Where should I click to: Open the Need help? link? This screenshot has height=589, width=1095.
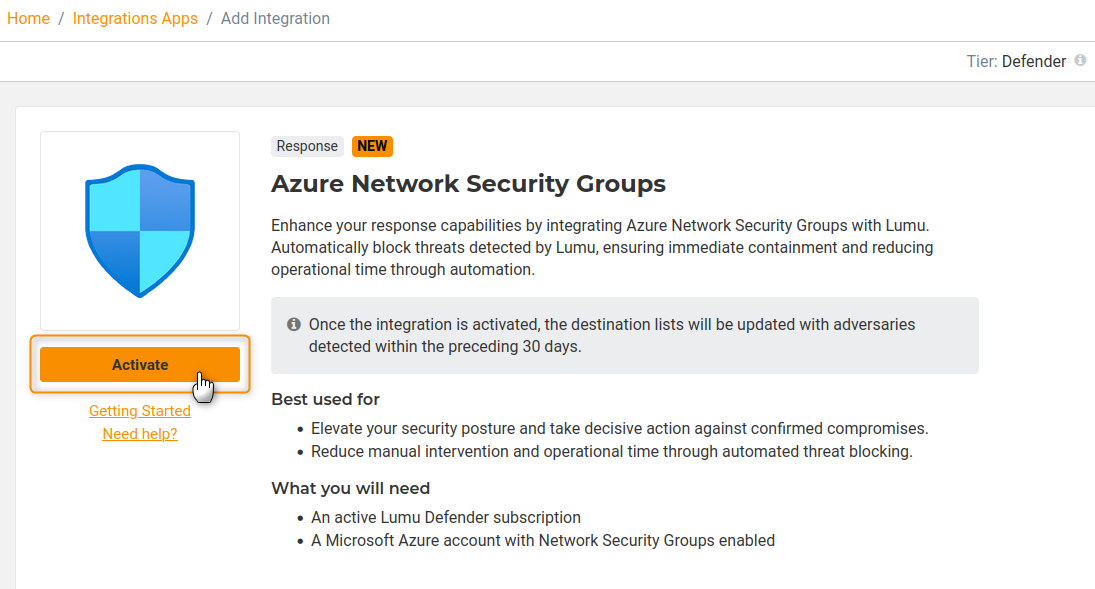(x=140, y=434)
